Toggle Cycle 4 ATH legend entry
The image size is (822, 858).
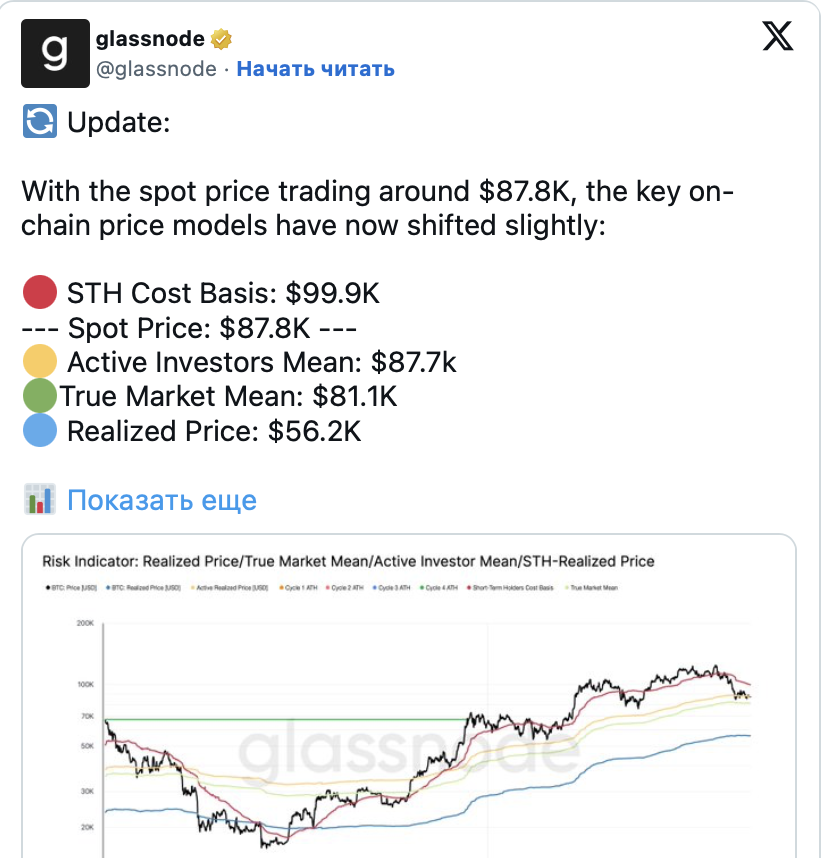pos(442,588)
